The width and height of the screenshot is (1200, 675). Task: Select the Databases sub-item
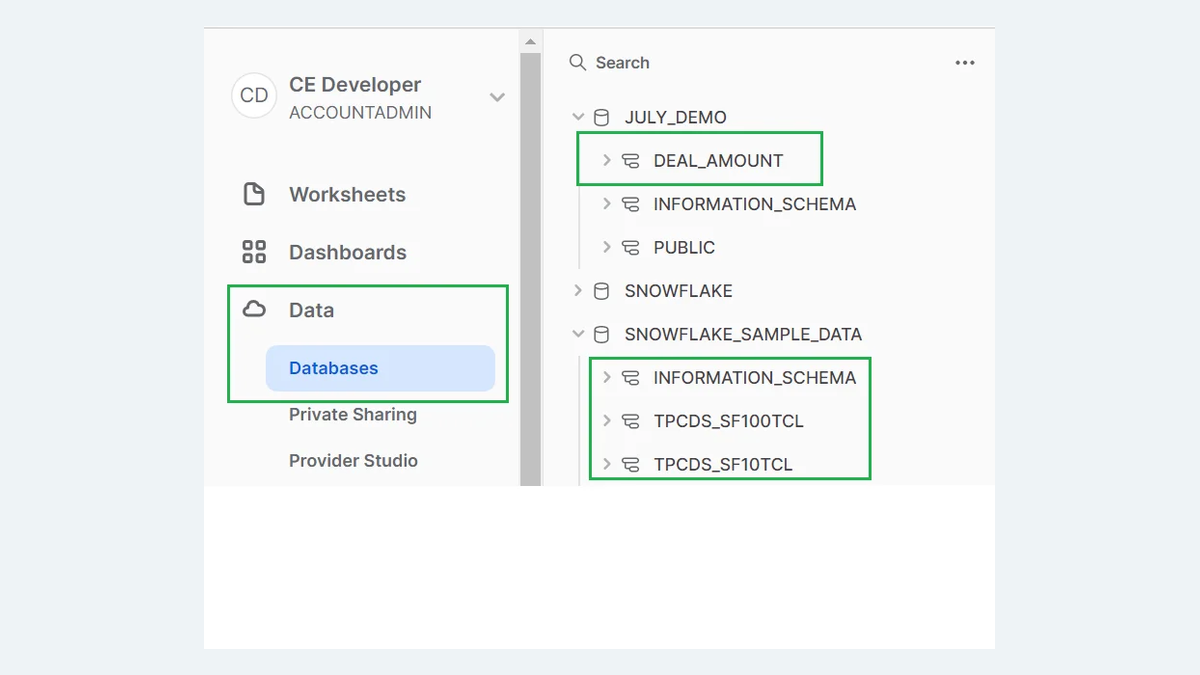(380, 368)
